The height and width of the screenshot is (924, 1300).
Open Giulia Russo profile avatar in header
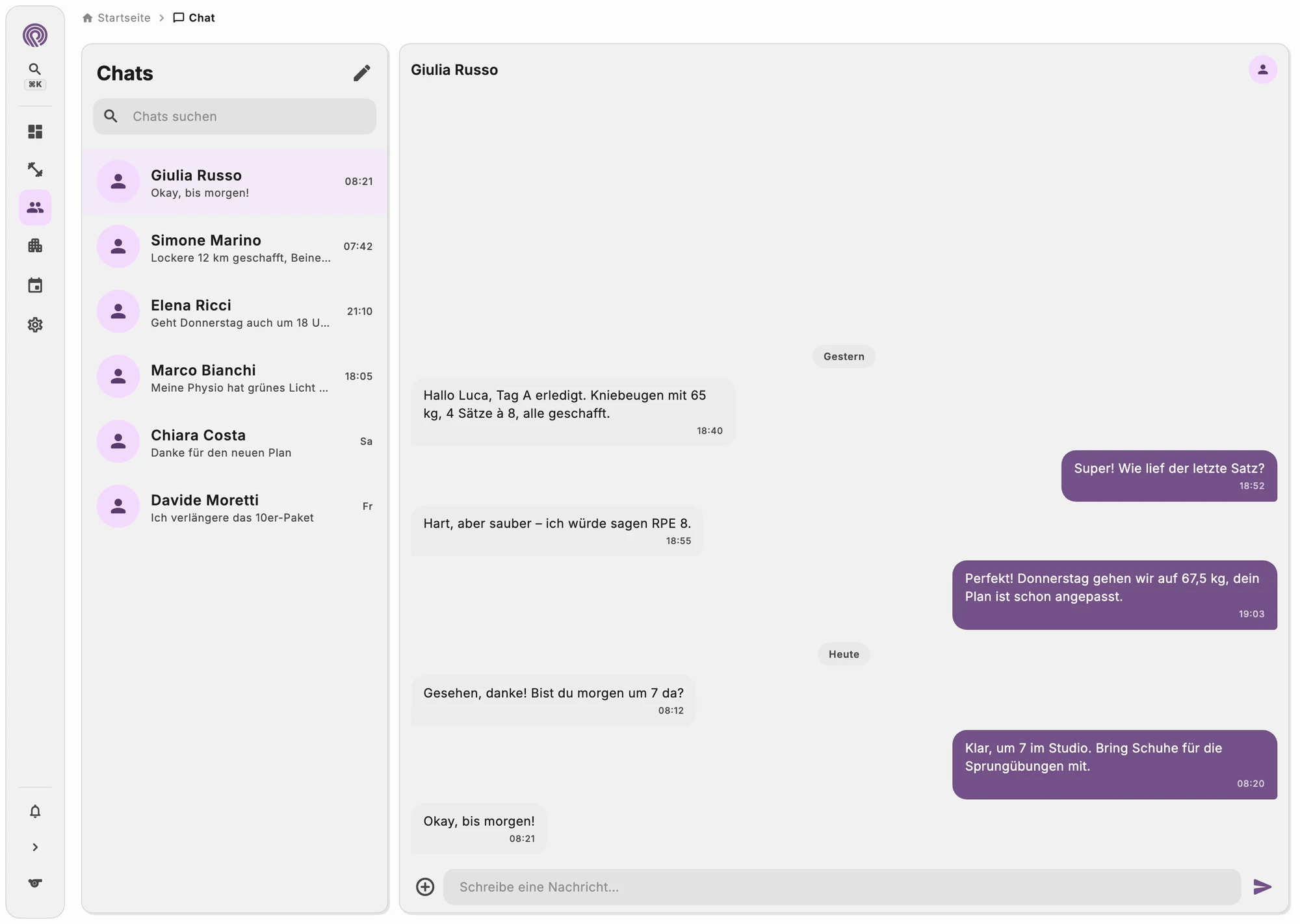coord(1262,70)
